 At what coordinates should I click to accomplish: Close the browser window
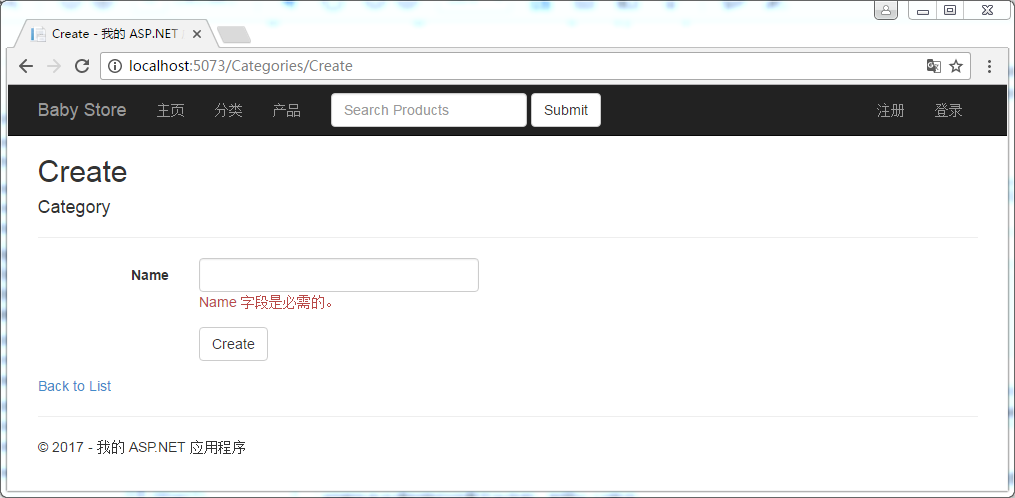click(x=987, y=10)
